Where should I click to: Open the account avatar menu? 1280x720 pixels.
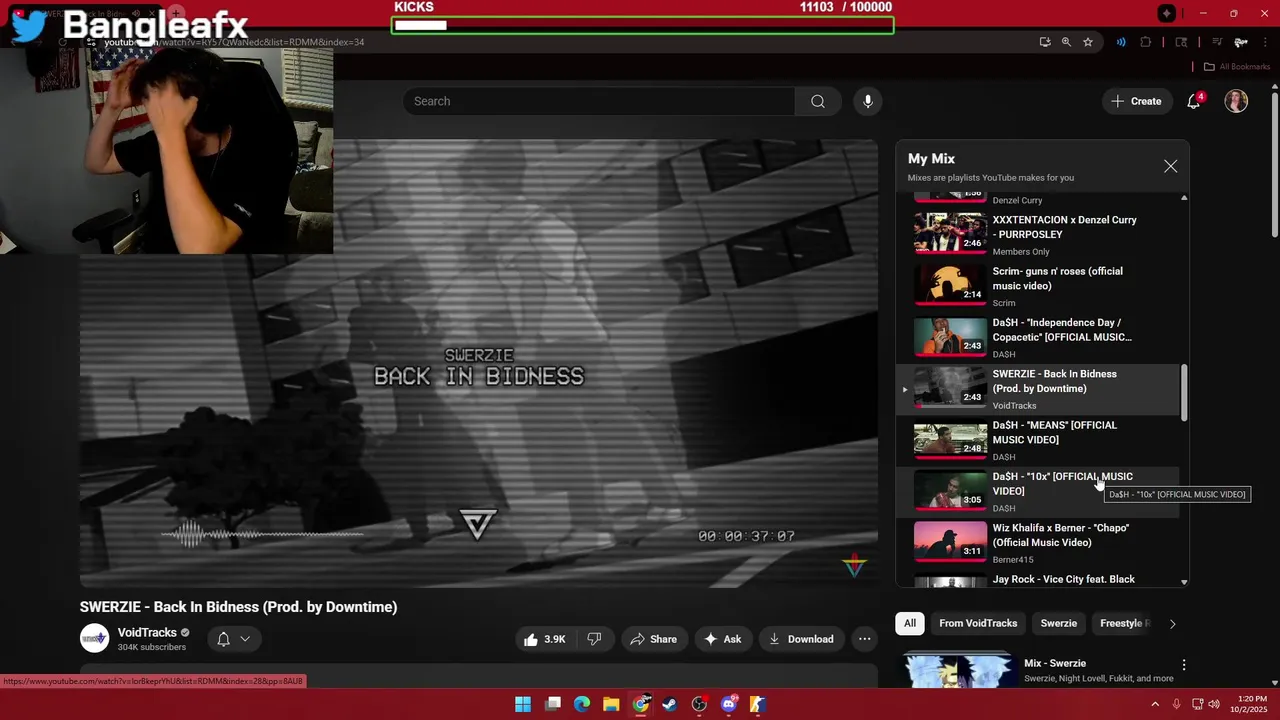(x=1236, y=101)
